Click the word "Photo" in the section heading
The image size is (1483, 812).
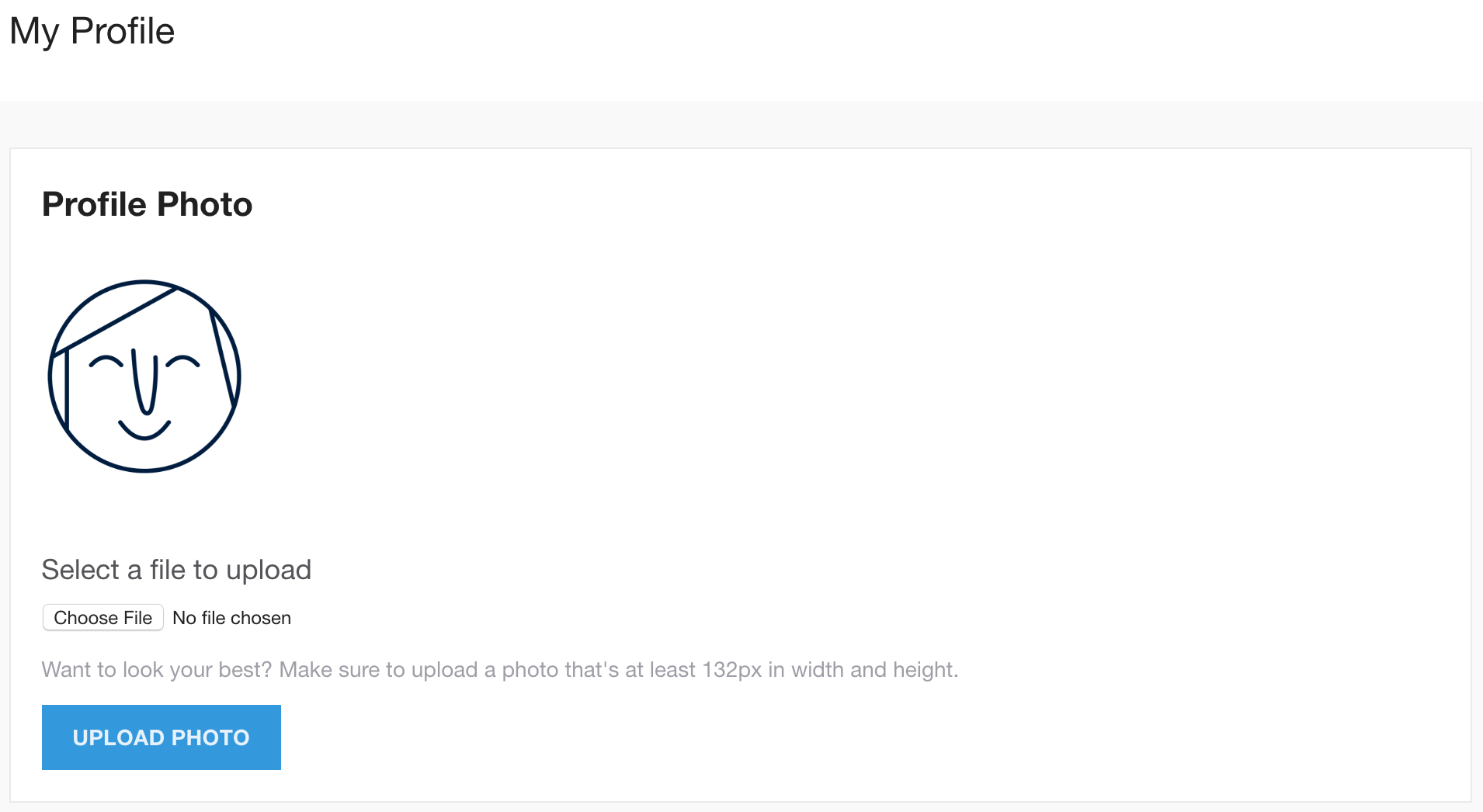tap(204, 204)
